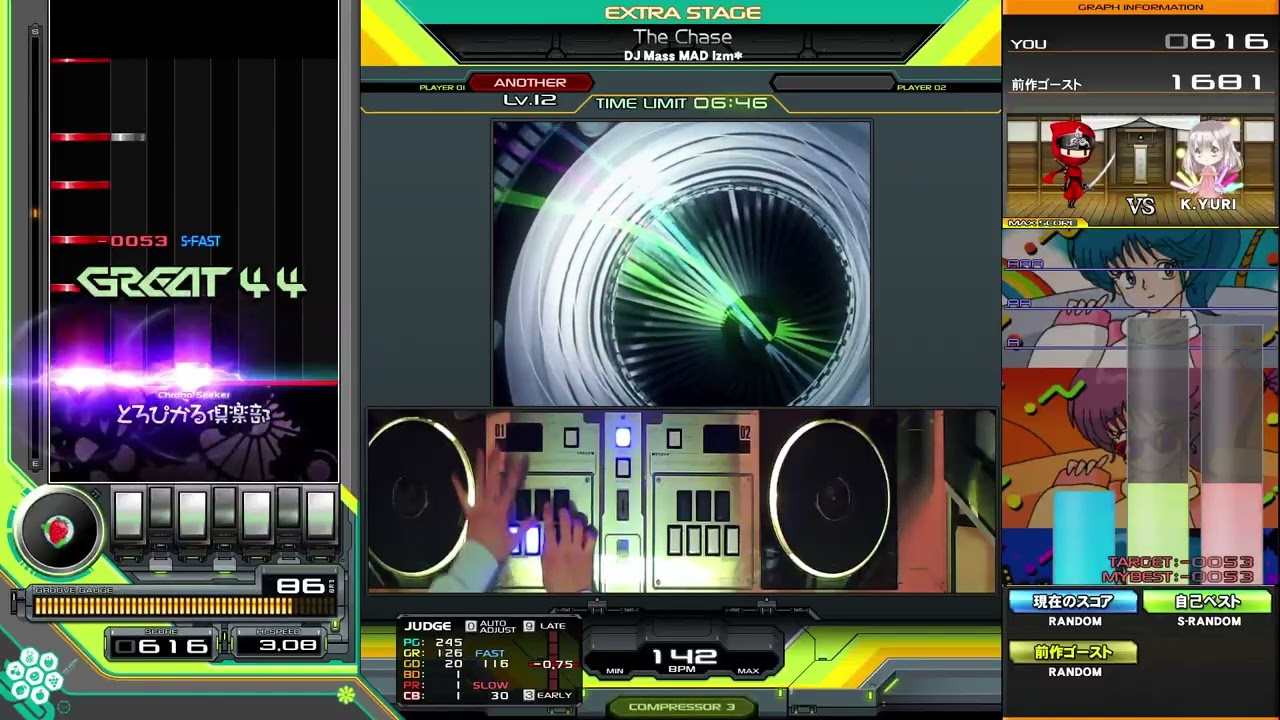Click the Lv.12 level label
Viewport: 1280px width, 720px height.
click(530, 100)
